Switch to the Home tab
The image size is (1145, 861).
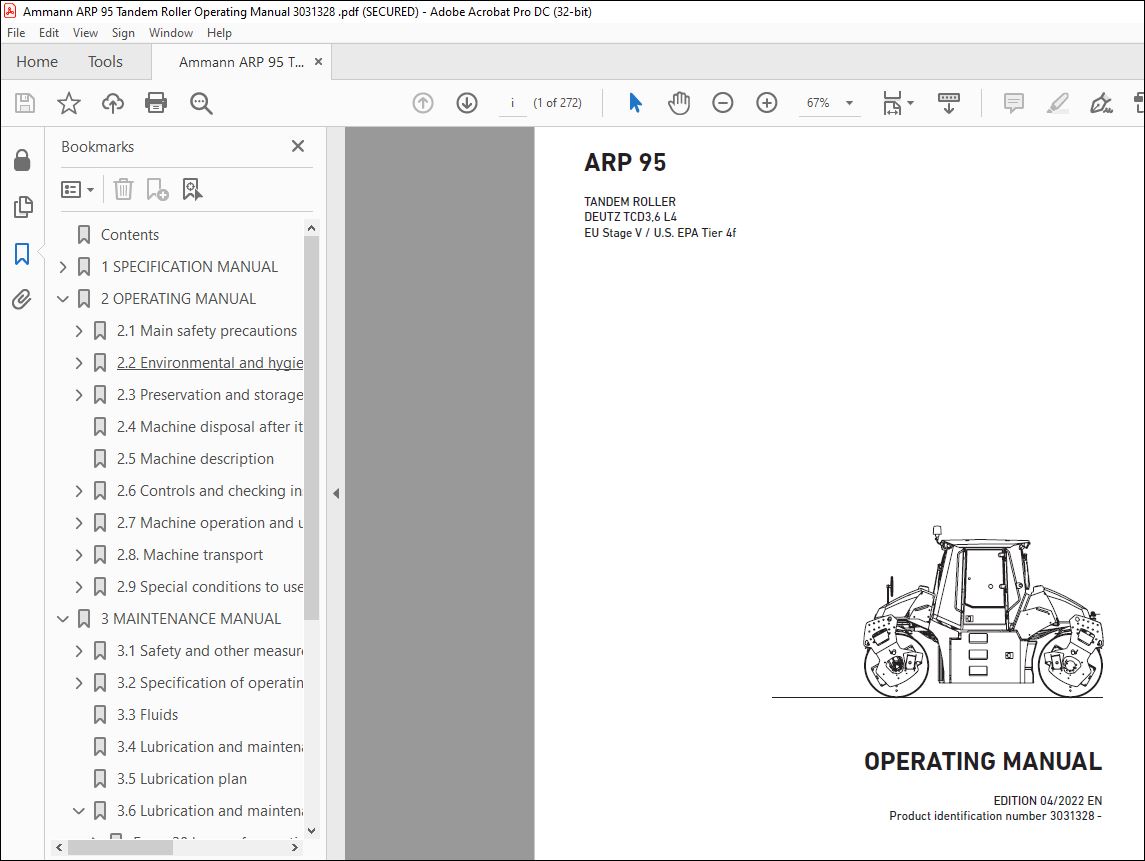click(x=37, y=61)
